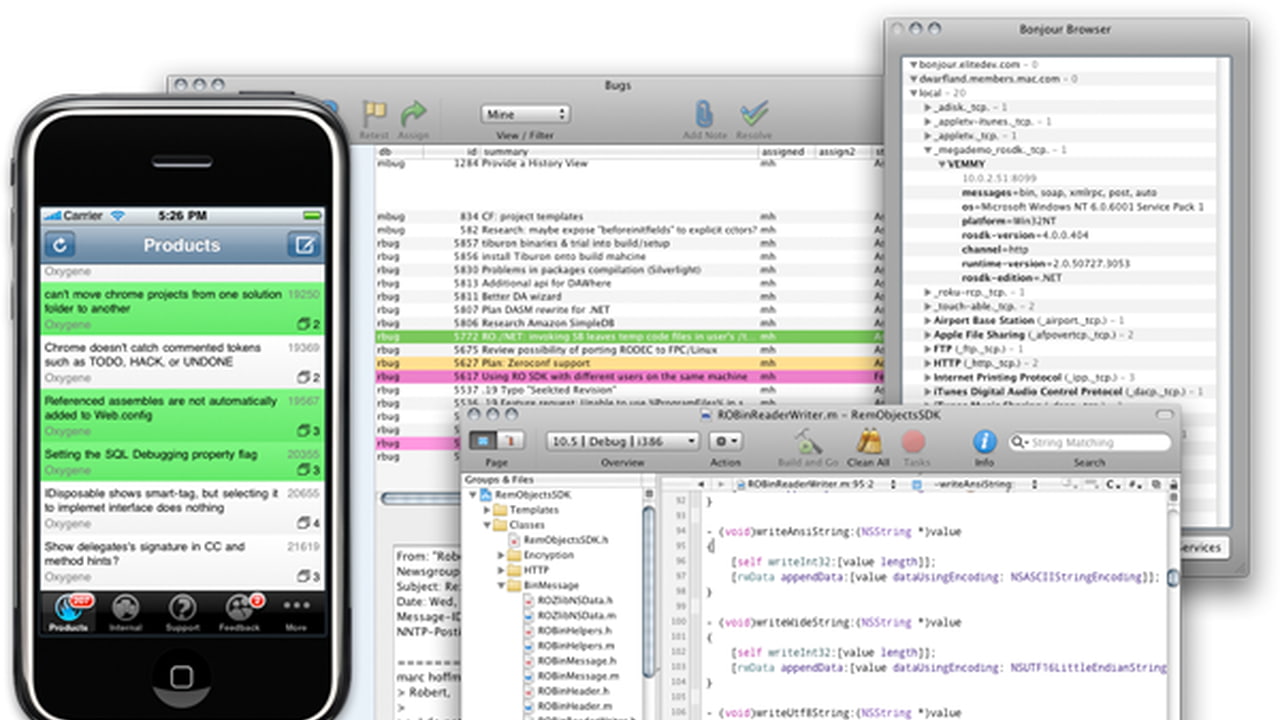Open issue 19567 about referenced assemblies

[182, 415]
